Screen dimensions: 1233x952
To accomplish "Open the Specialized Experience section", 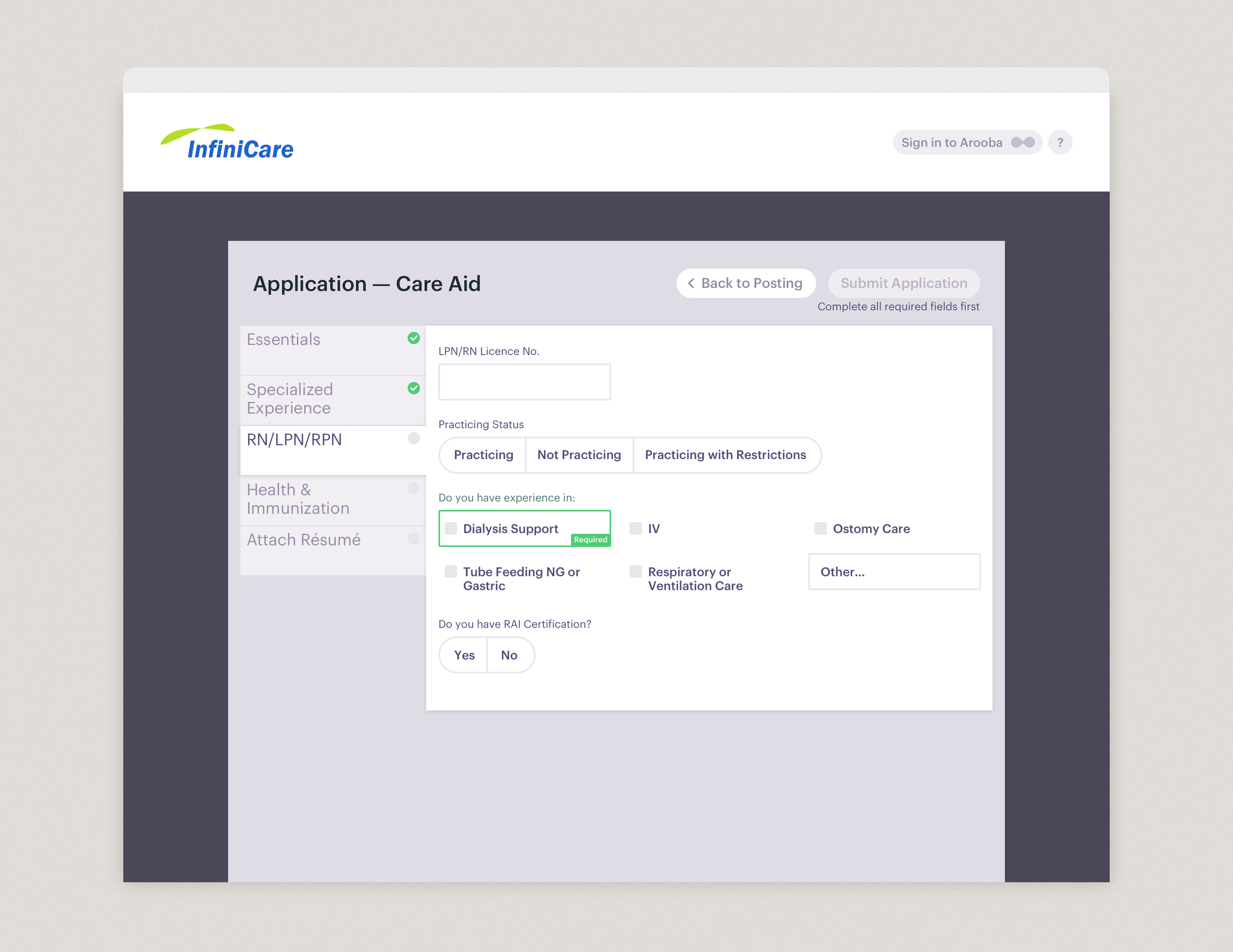I will [333, 400].
